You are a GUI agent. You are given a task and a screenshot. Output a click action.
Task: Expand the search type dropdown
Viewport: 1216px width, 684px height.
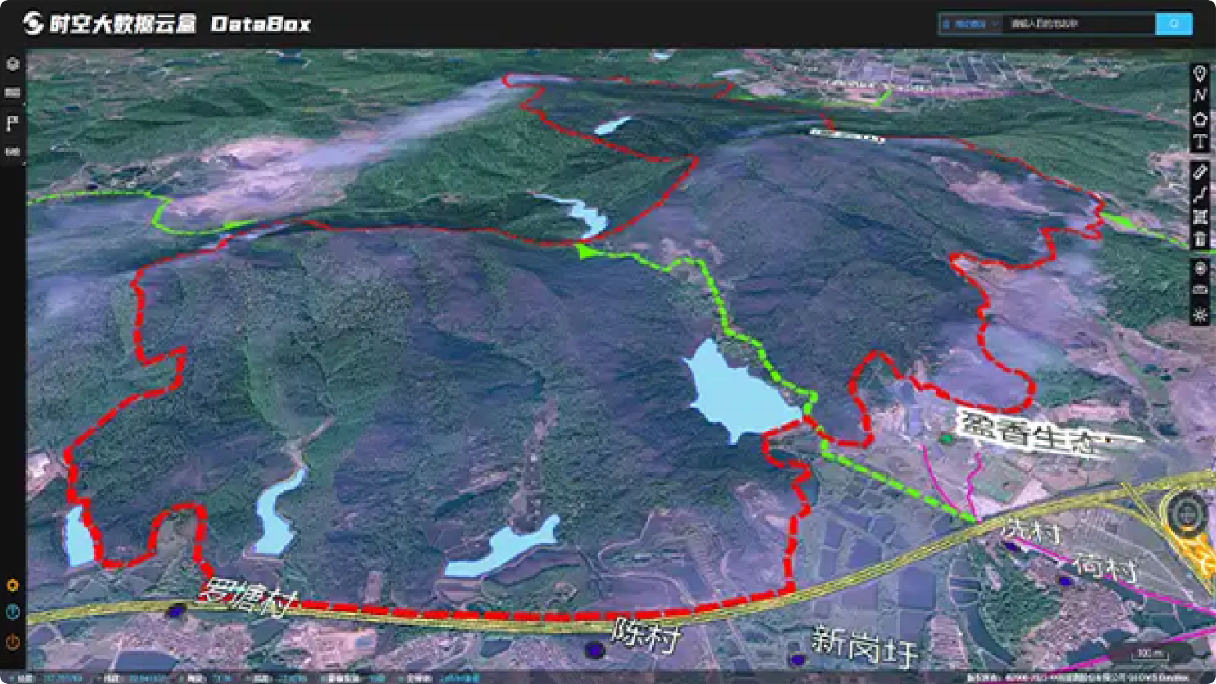pyautogui.click(x=970, y=23)
